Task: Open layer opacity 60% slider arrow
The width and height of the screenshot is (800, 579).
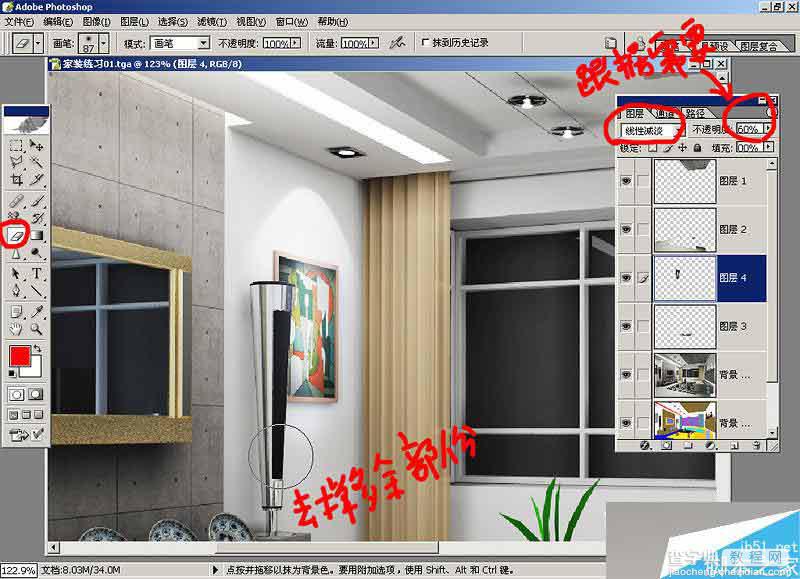Action: pos(768,130)
